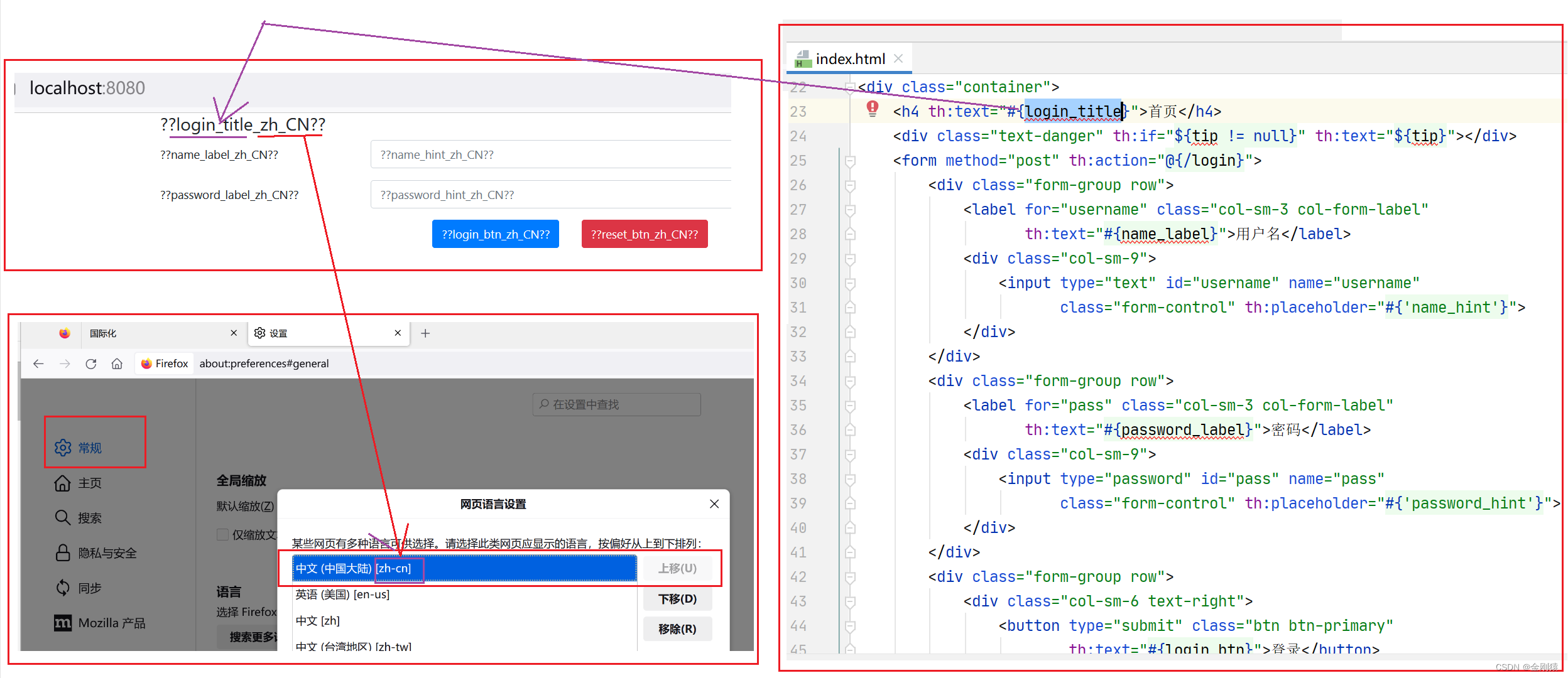Click line number 23 in the gutter

(x=798, y=112)
